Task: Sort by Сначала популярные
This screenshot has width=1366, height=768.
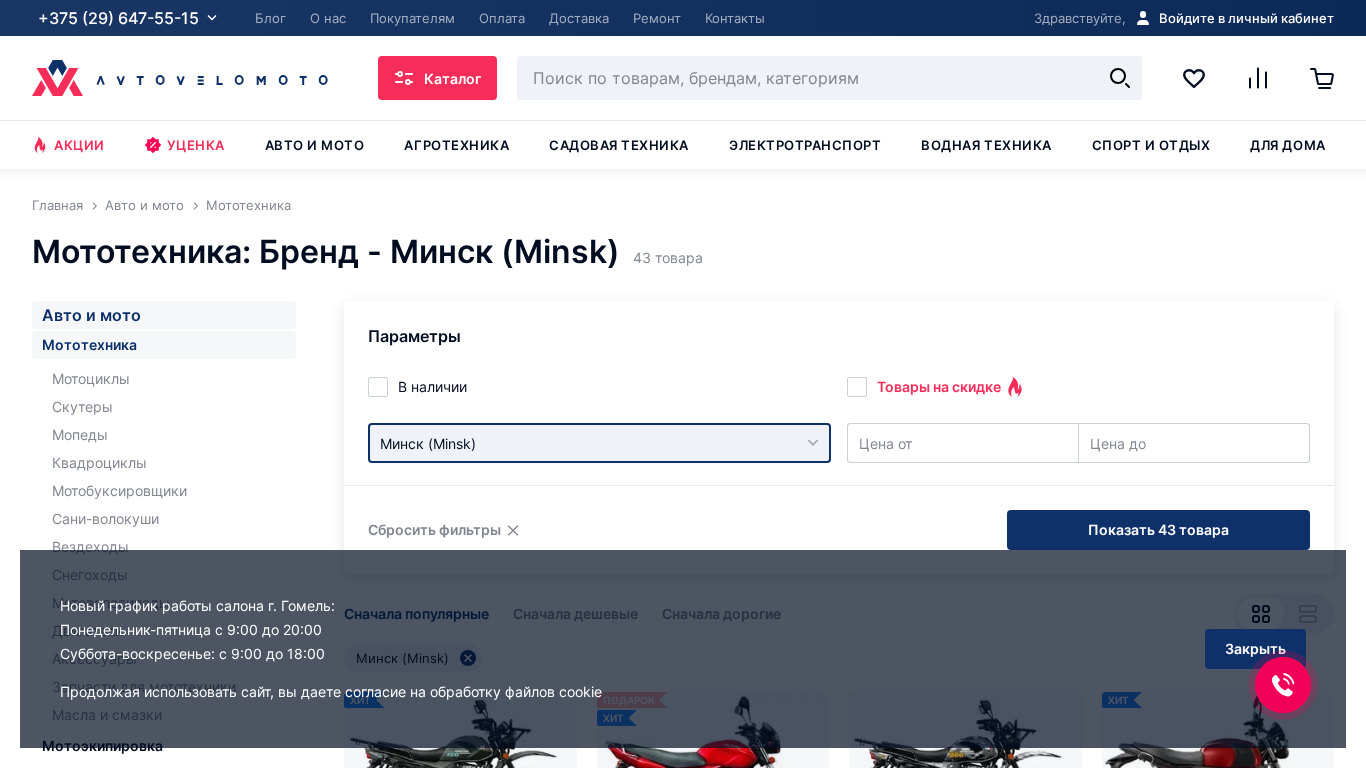Action: [416, 614]
